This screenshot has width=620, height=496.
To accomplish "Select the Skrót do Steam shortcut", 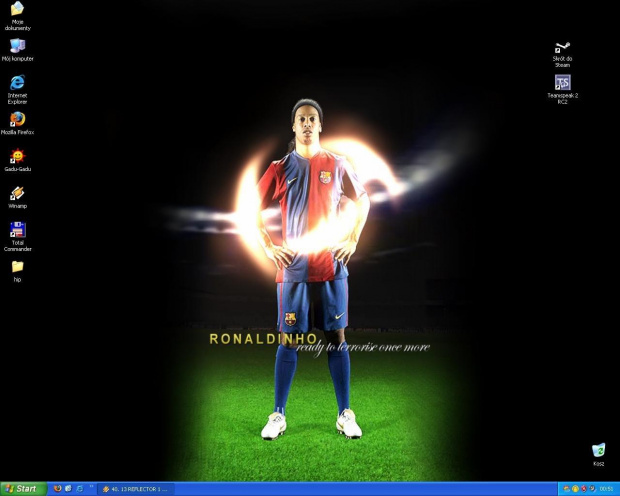I will pos(562,55).
